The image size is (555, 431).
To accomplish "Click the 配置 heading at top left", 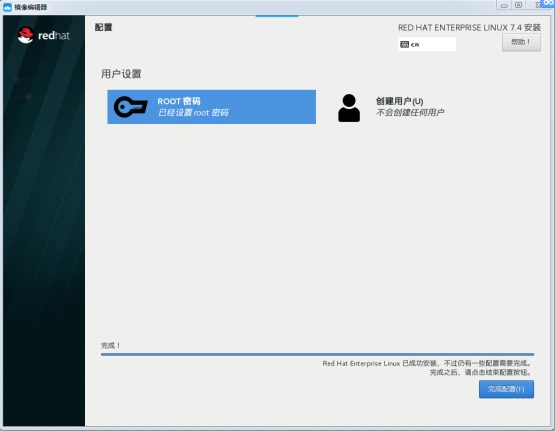I will pos(103,27).
